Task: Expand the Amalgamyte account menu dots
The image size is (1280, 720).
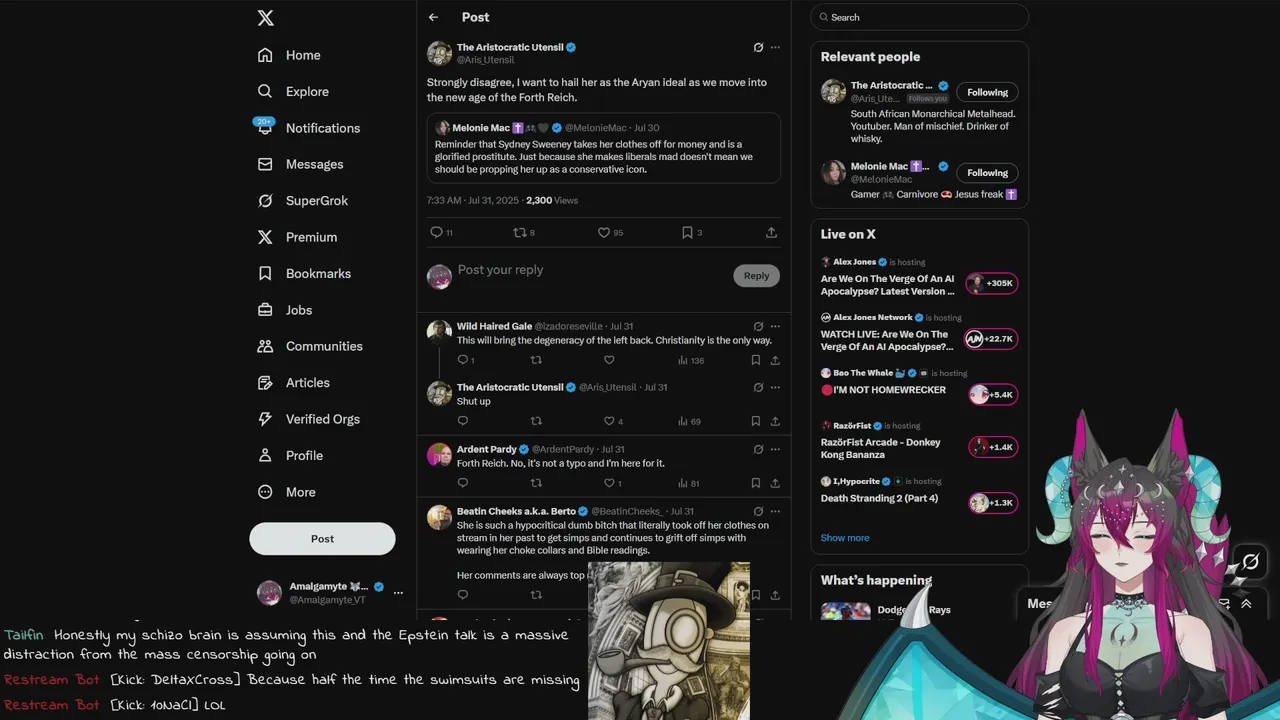Action: tap(398, 593)
